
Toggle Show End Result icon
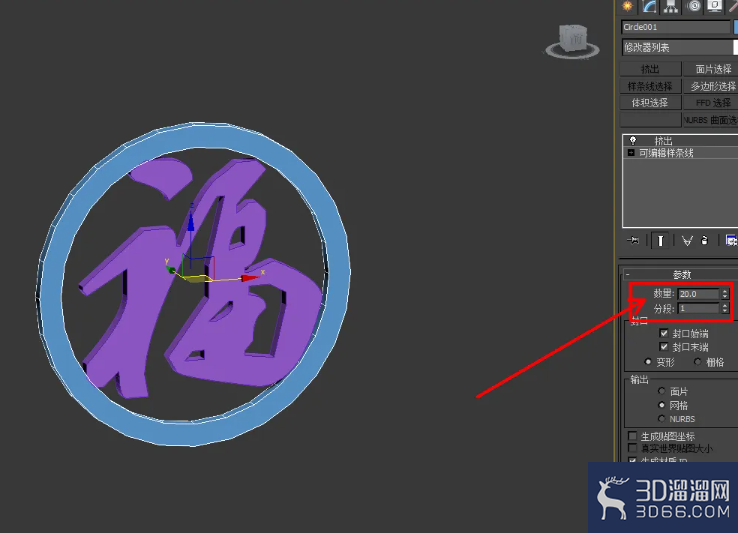click(660, 241)
